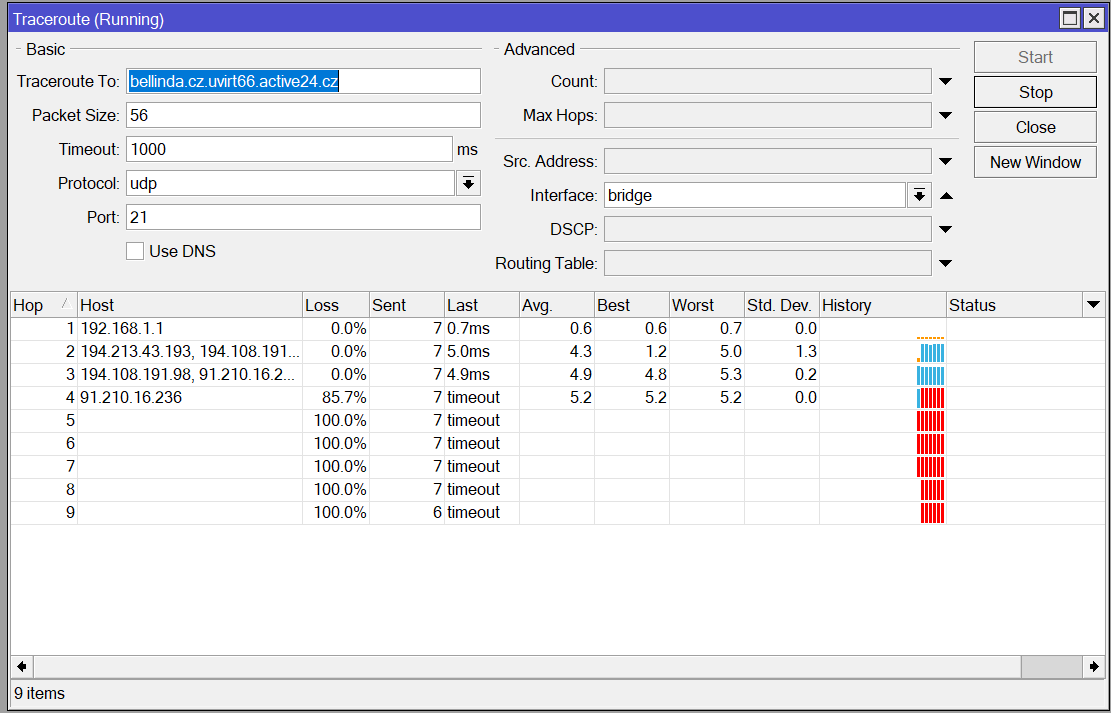
Task: Select the hop 4 row showing 91.210.16.236
Action: tap(200, 397)
